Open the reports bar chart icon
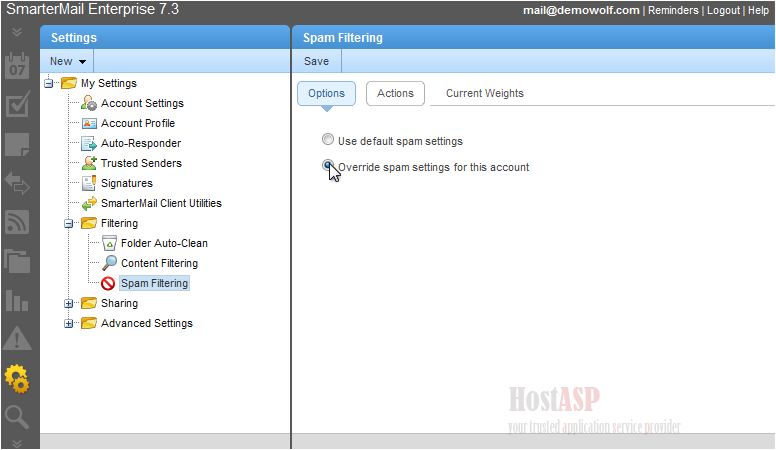 point(17,300)
